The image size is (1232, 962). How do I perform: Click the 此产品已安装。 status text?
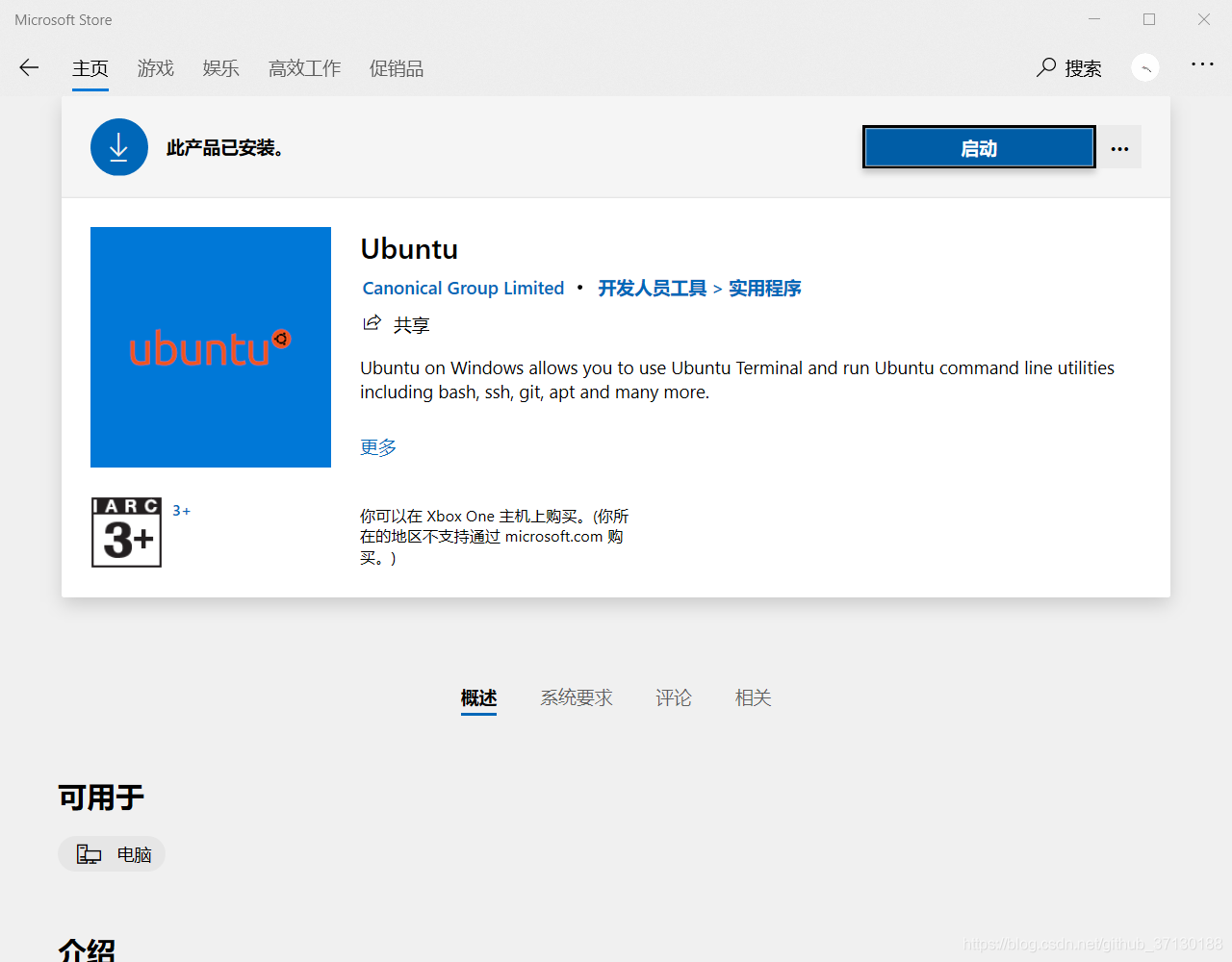[225, 148]
